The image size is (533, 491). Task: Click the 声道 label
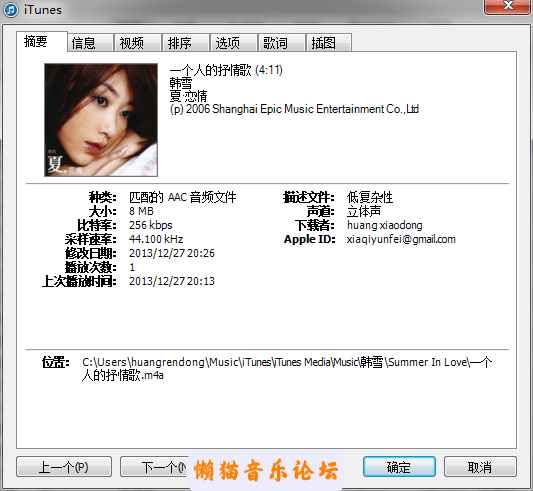tap(321, 211)
